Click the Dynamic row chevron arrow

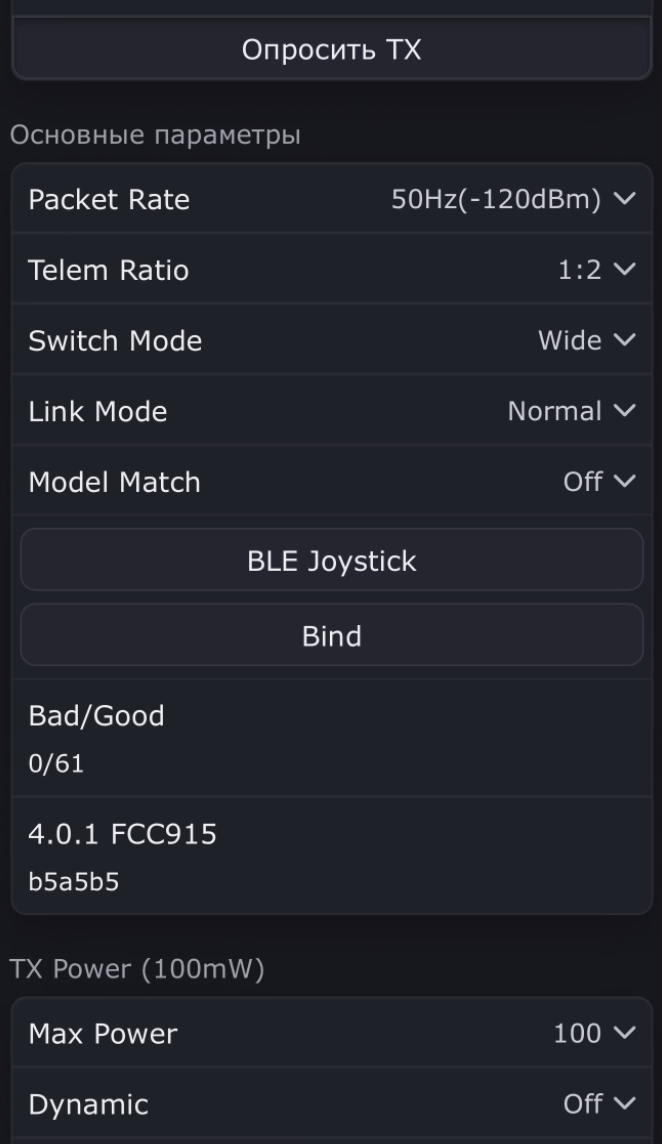coord(625,1103)
